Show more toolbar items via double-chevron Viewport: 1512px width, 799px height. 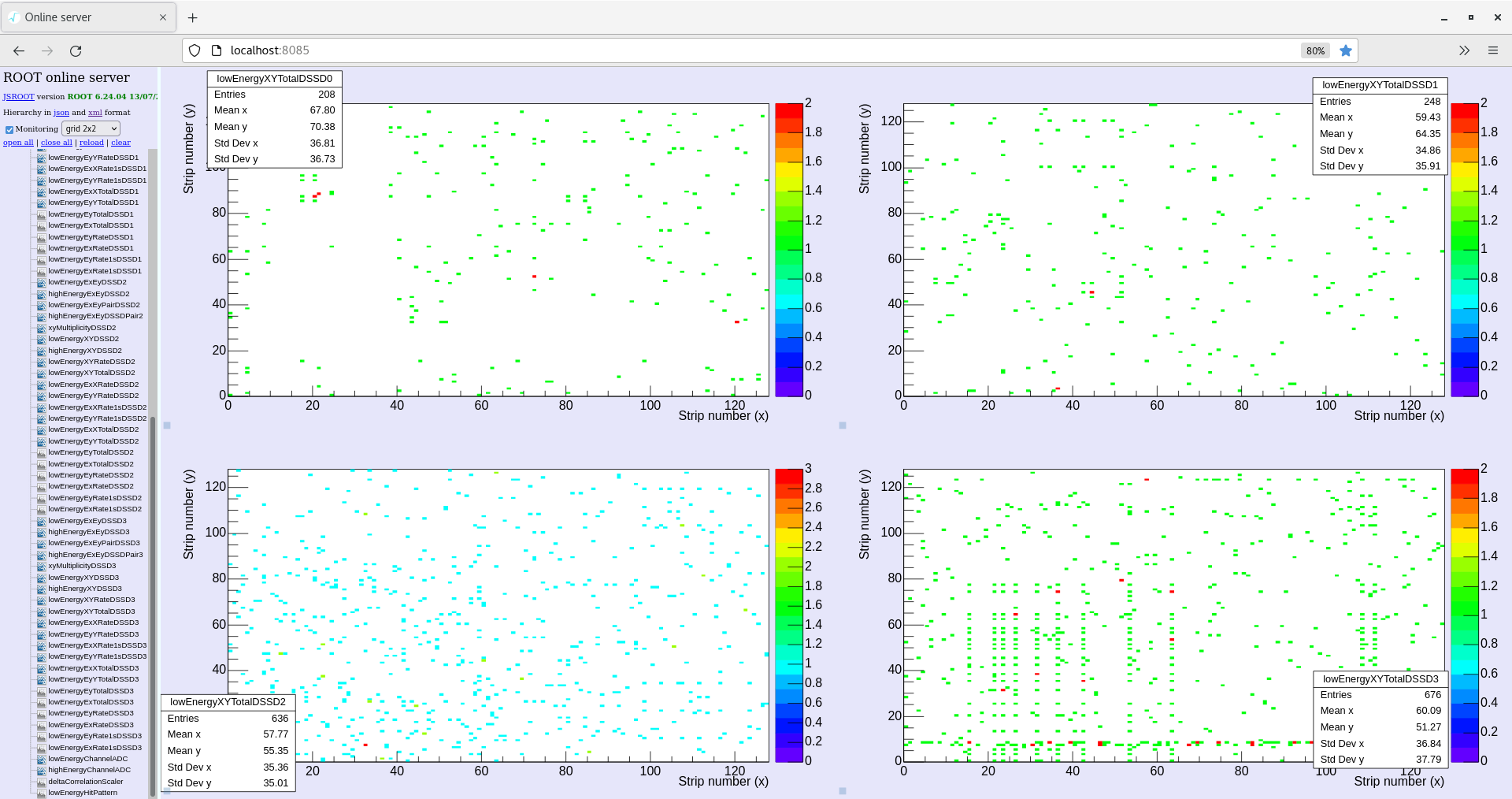[x=1464, y=50]
